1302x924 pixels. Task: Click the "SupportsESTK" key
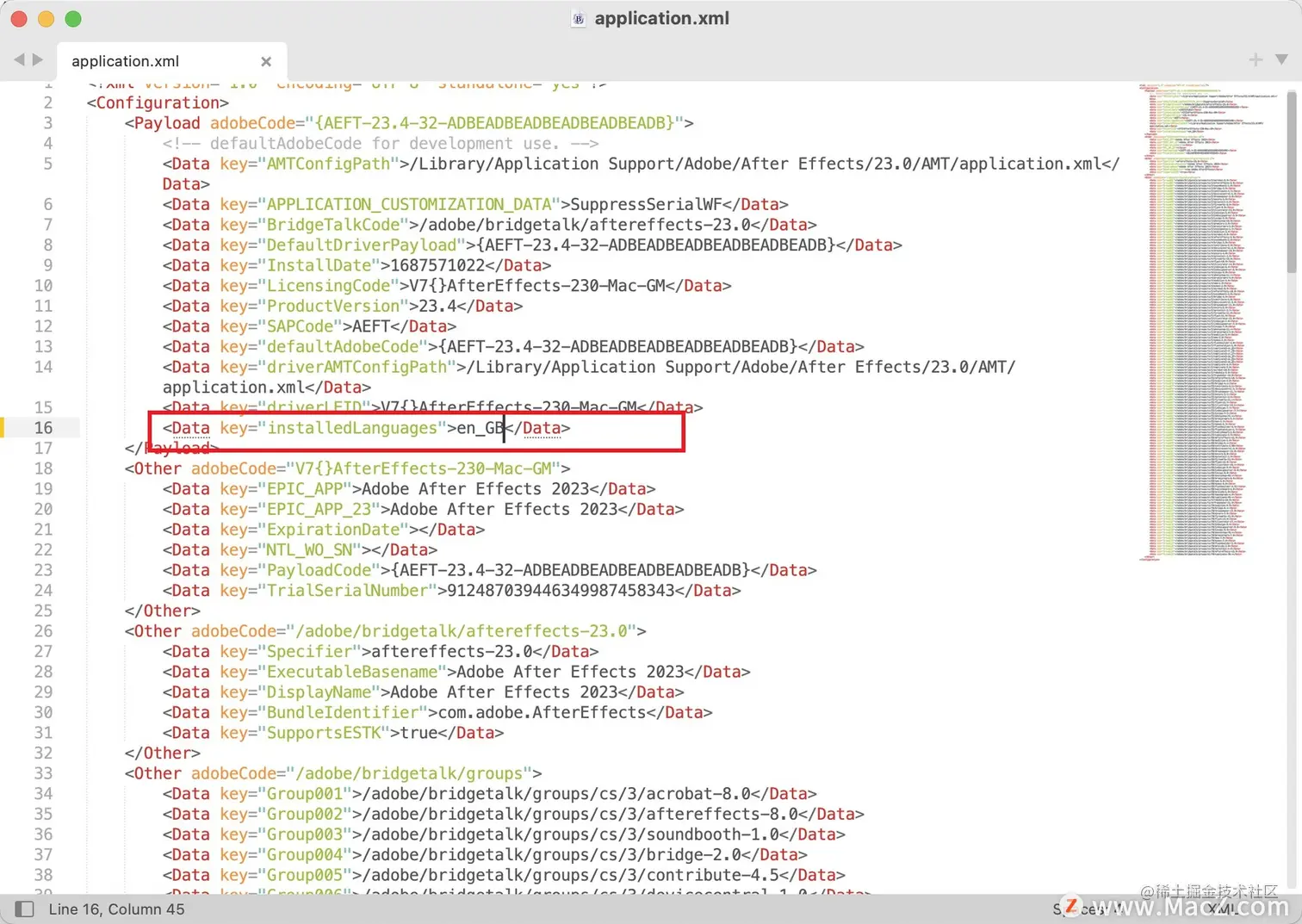tap(324, 733)
